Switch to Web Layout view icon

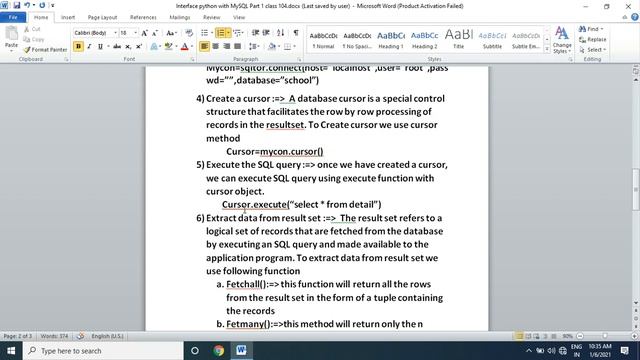(x=536, y=336)
